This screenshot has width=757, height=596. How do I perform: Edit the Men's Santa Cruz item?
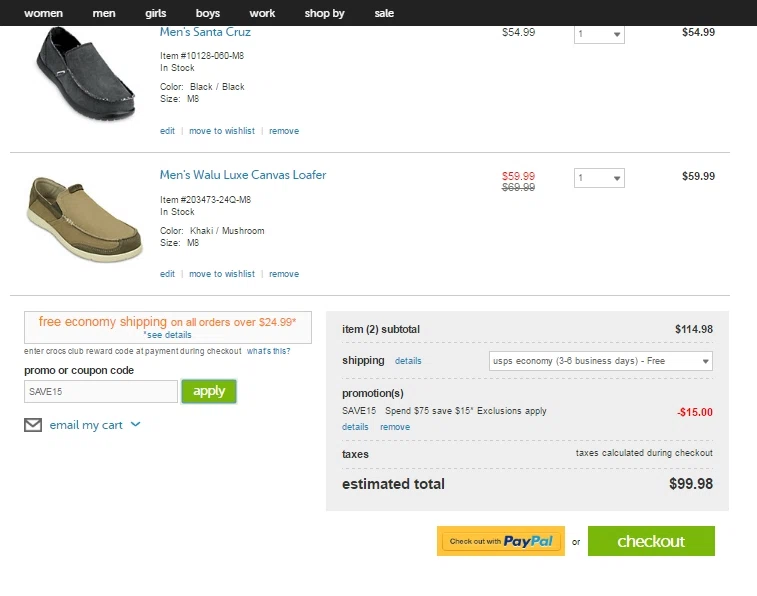(x=168, y=131)
